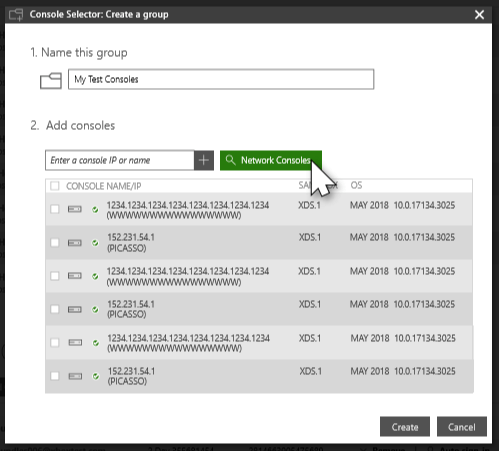Click 10.0.17134.3025 in the third row
499x451 pixels.
click(x=424, y=271)
